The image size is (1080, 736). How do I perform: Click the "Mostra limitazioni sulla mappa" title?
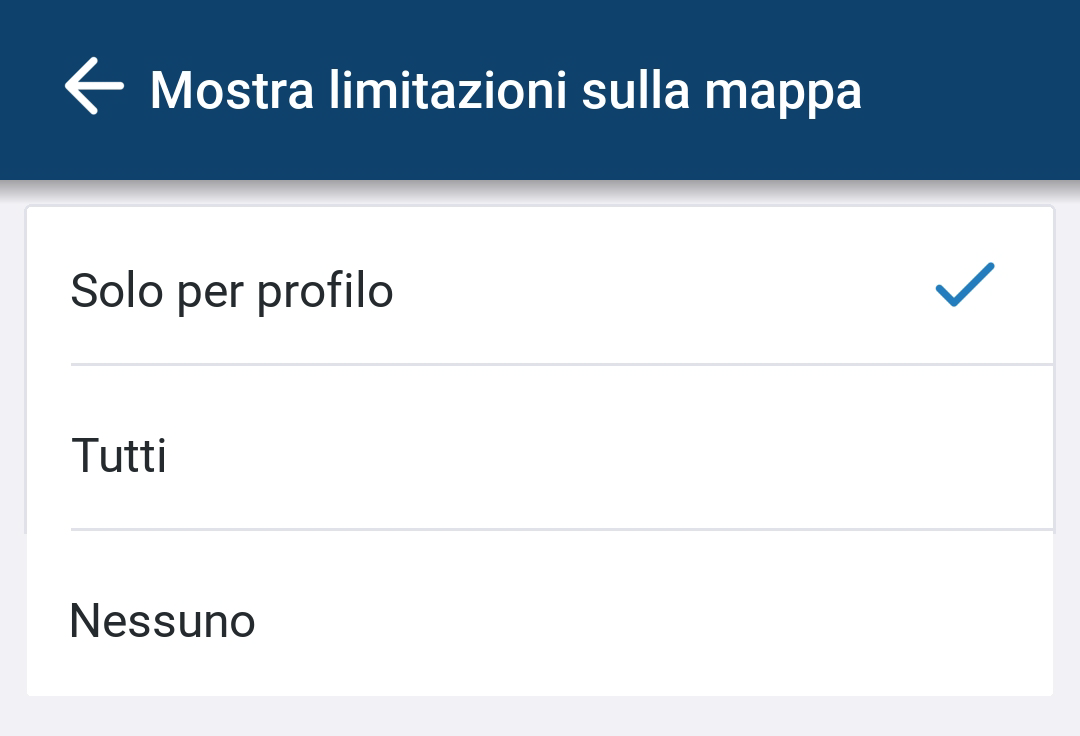tap(505, 90)
